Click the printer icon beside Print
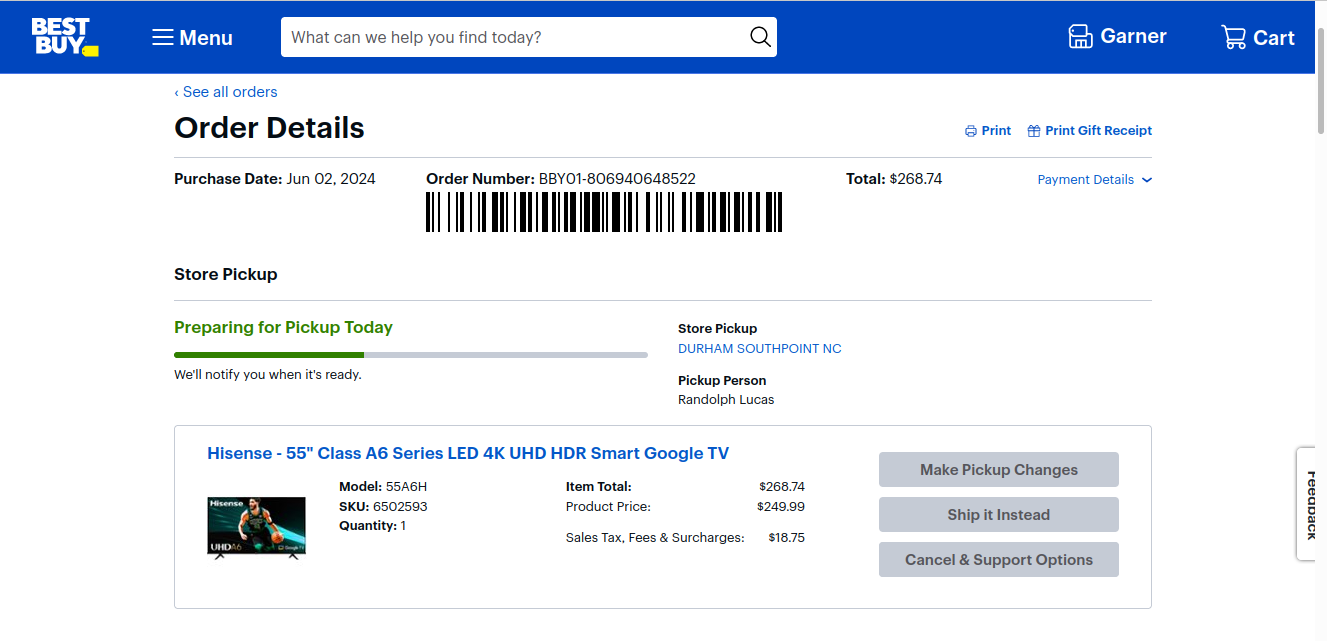The width and height of the screenshot is (1327, 641). click(970, 131)
